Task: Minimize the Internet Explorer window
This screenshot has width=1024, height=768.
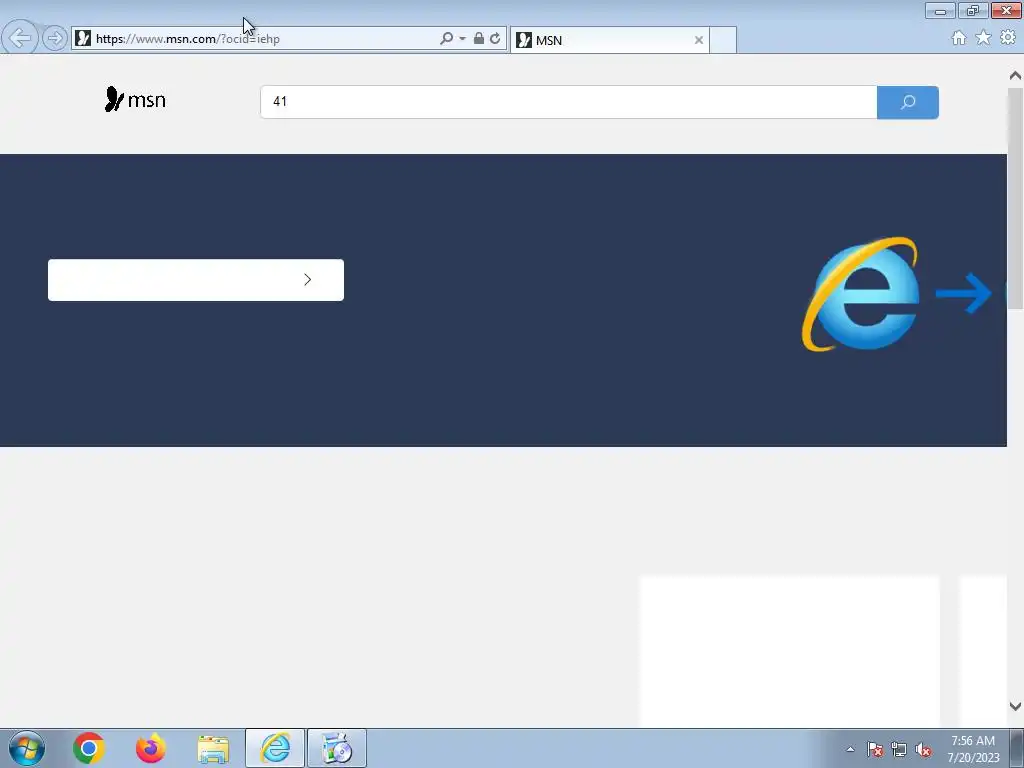Action: tap(940, 10)
